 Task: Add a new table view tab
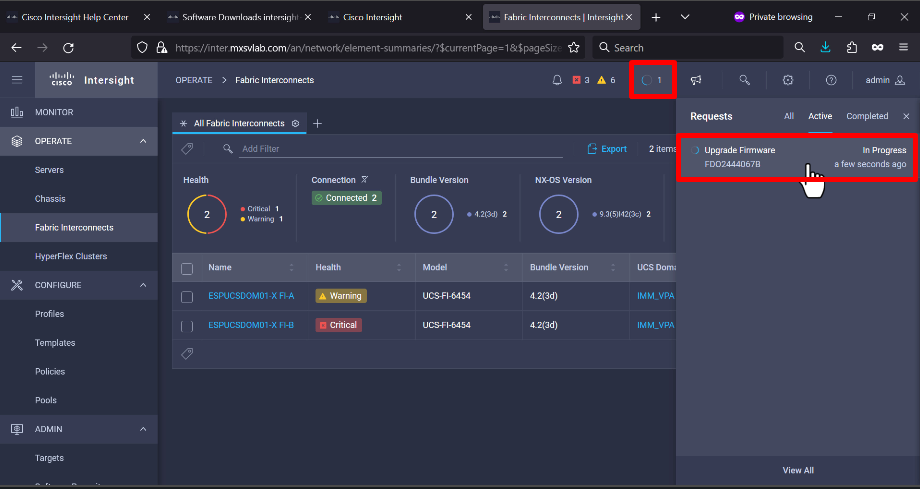[x=317, y=123]
